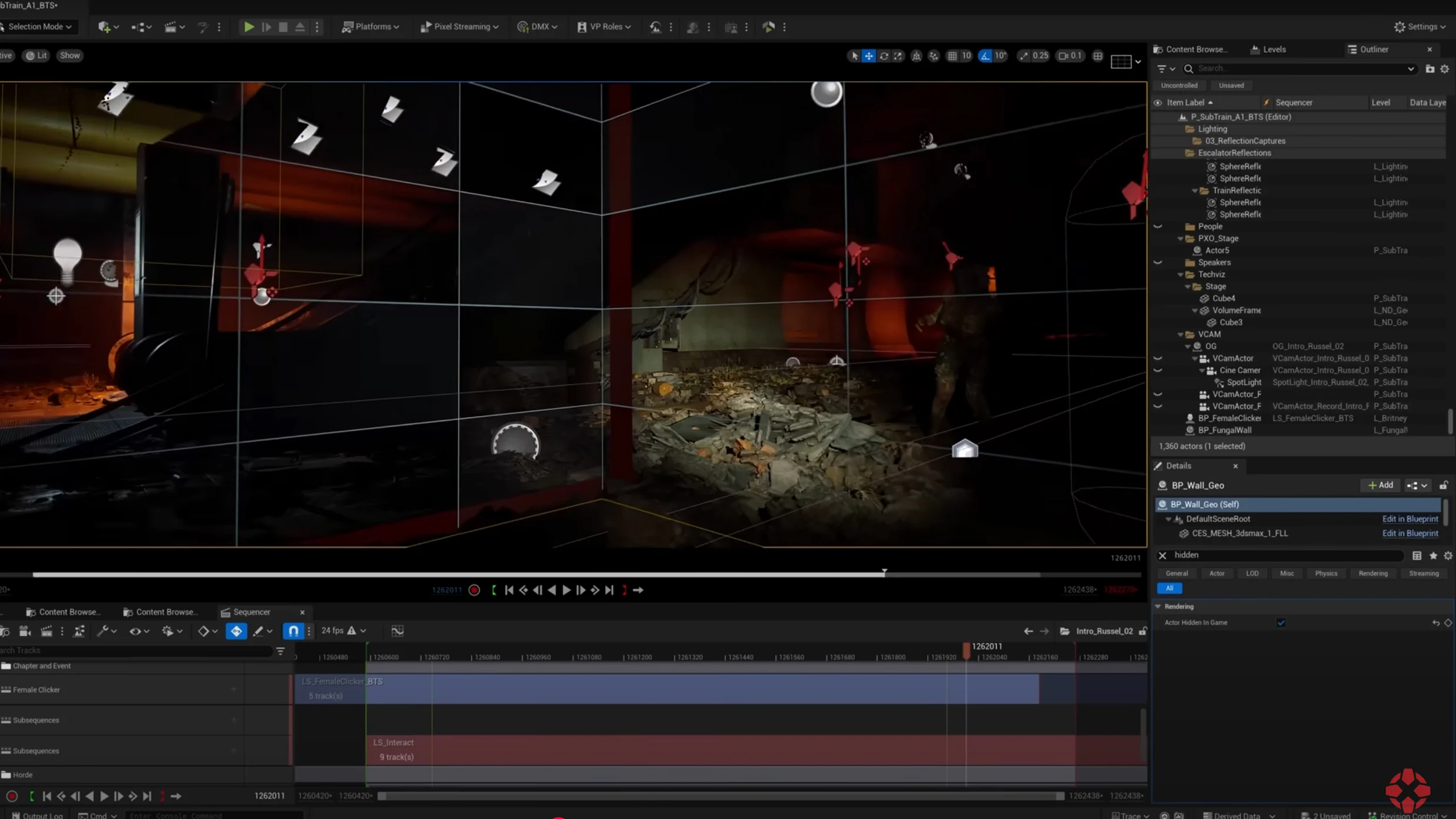Click Outliner settings gear icon
This screenshot has height=819, width=1456.
[1444, 69]
